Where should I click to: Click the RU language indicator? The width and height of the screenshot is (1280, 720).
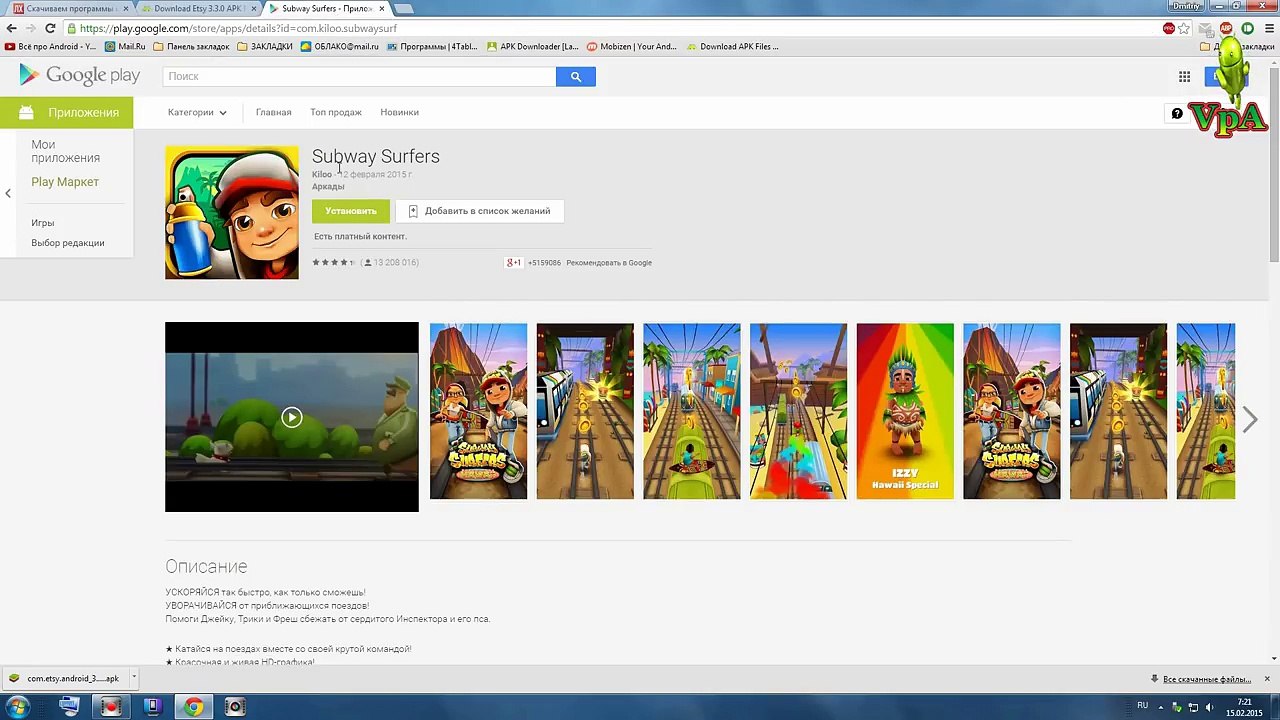click(1142, 706)
